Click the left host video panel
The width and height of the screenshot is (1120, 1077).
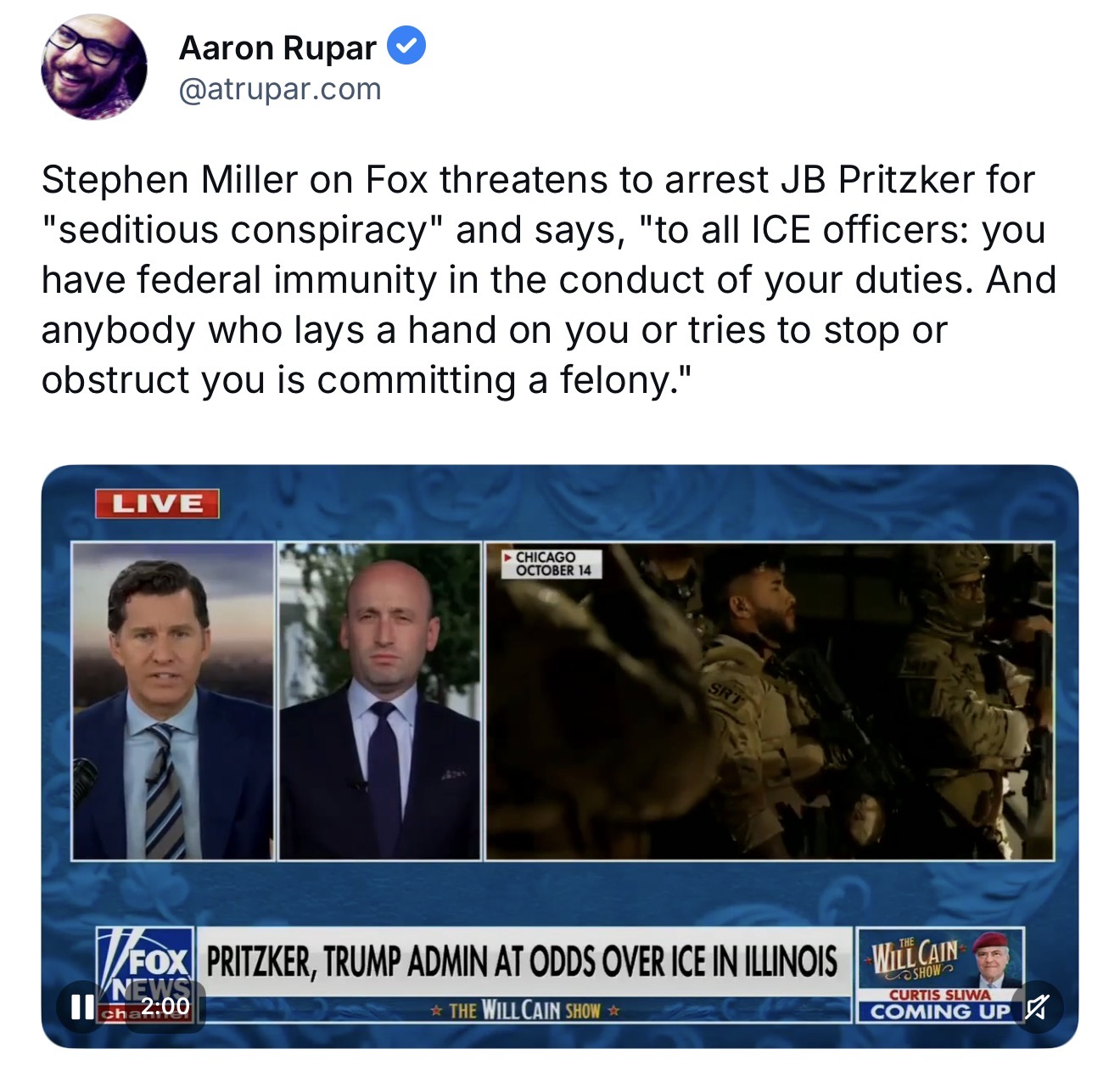(x=174, y=701)
